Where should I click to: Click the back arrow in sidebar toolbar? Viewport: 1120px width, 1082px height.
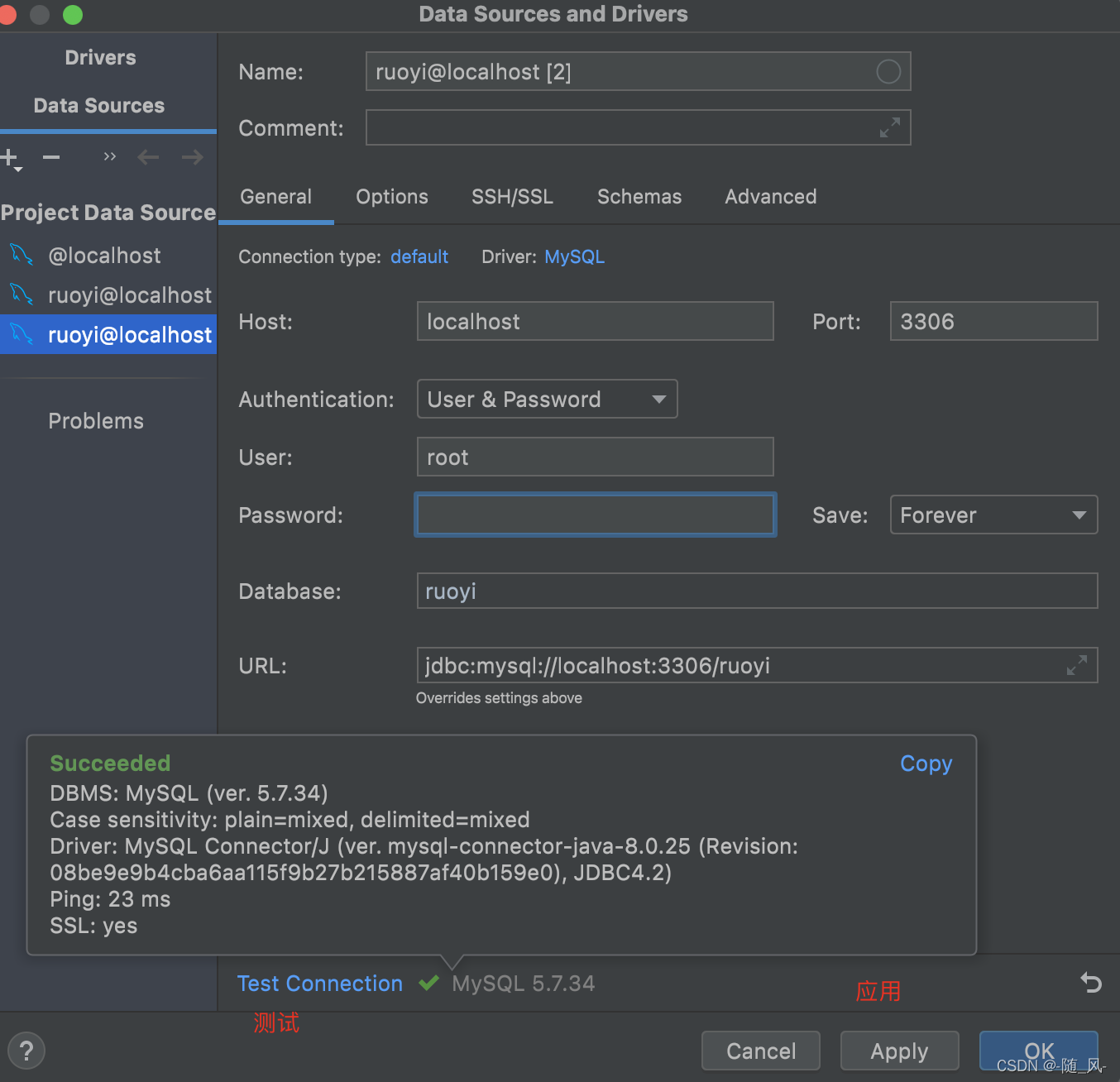point(148,157)
